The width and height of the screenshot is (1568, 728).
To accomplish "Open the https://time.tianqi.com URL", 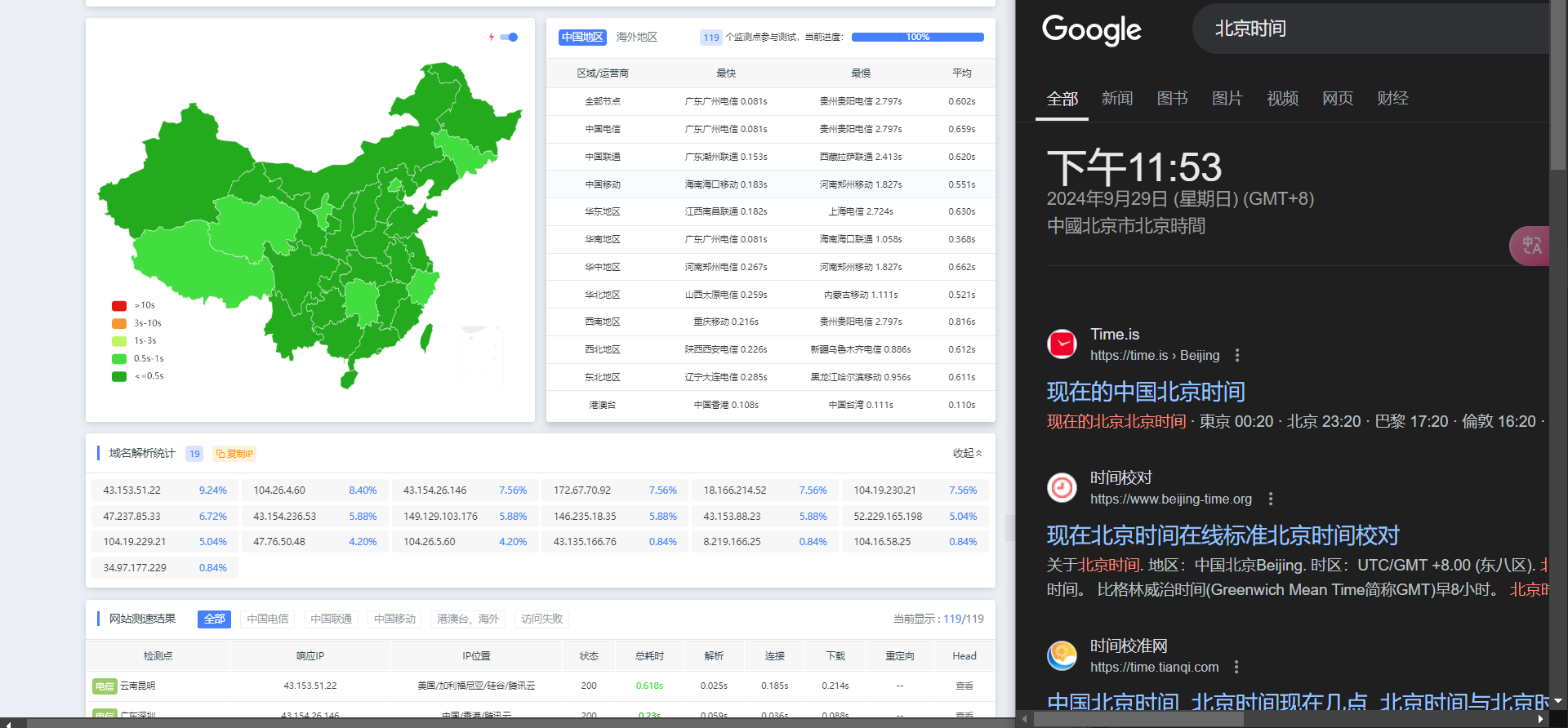I will click(1154, 667).
